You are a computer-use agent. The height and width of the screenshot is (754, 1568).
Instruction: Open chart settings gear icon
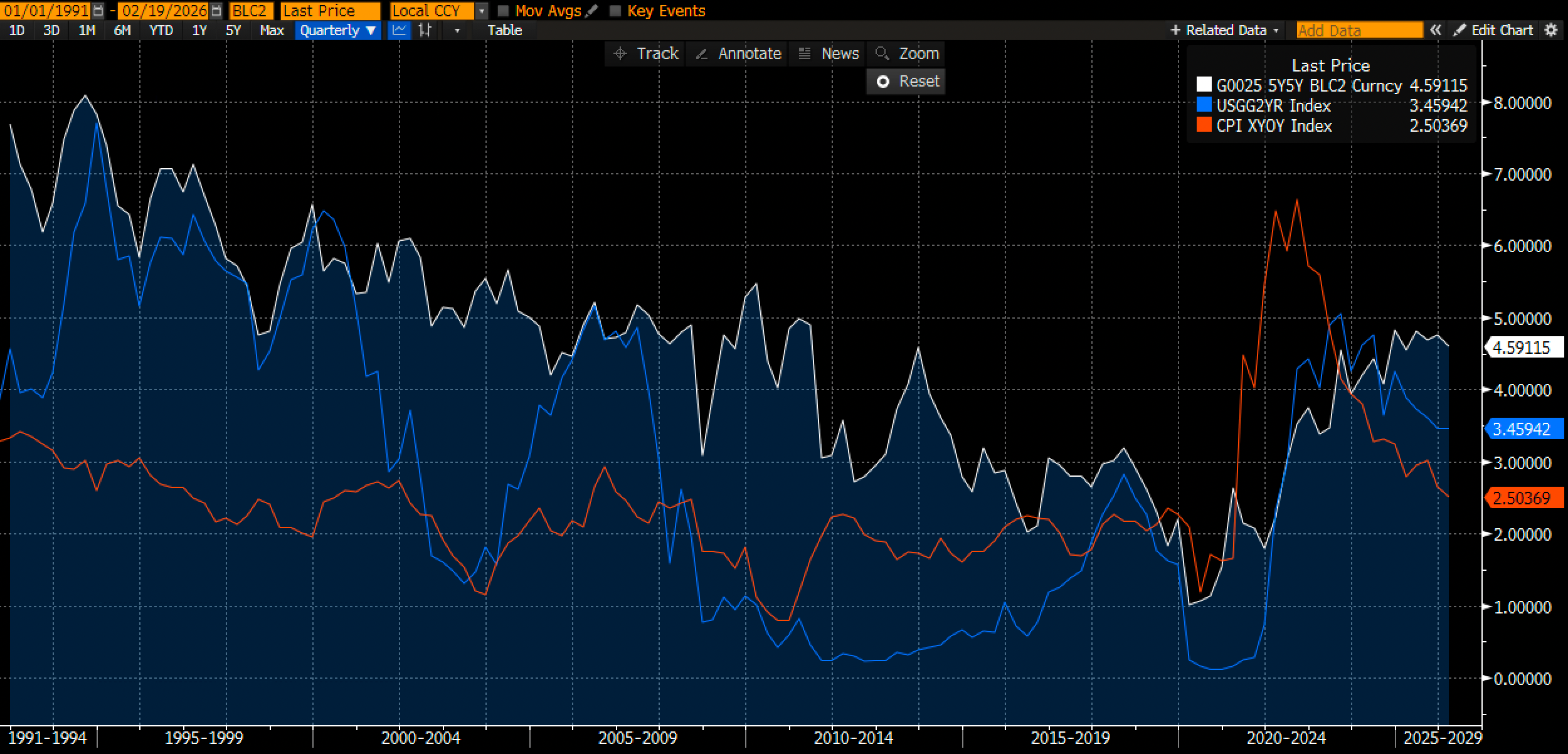point(1551,30)
